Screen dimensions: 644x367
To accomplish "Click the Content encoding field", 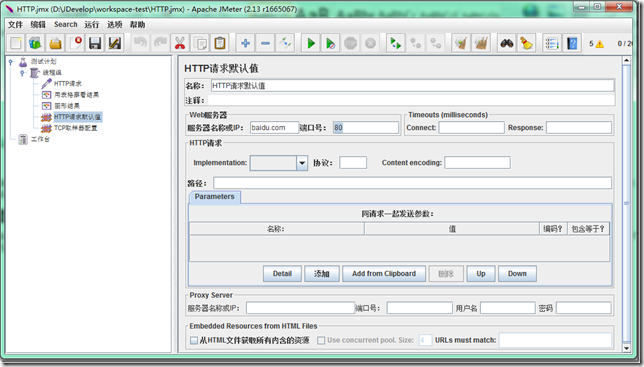I will [477, 163].
